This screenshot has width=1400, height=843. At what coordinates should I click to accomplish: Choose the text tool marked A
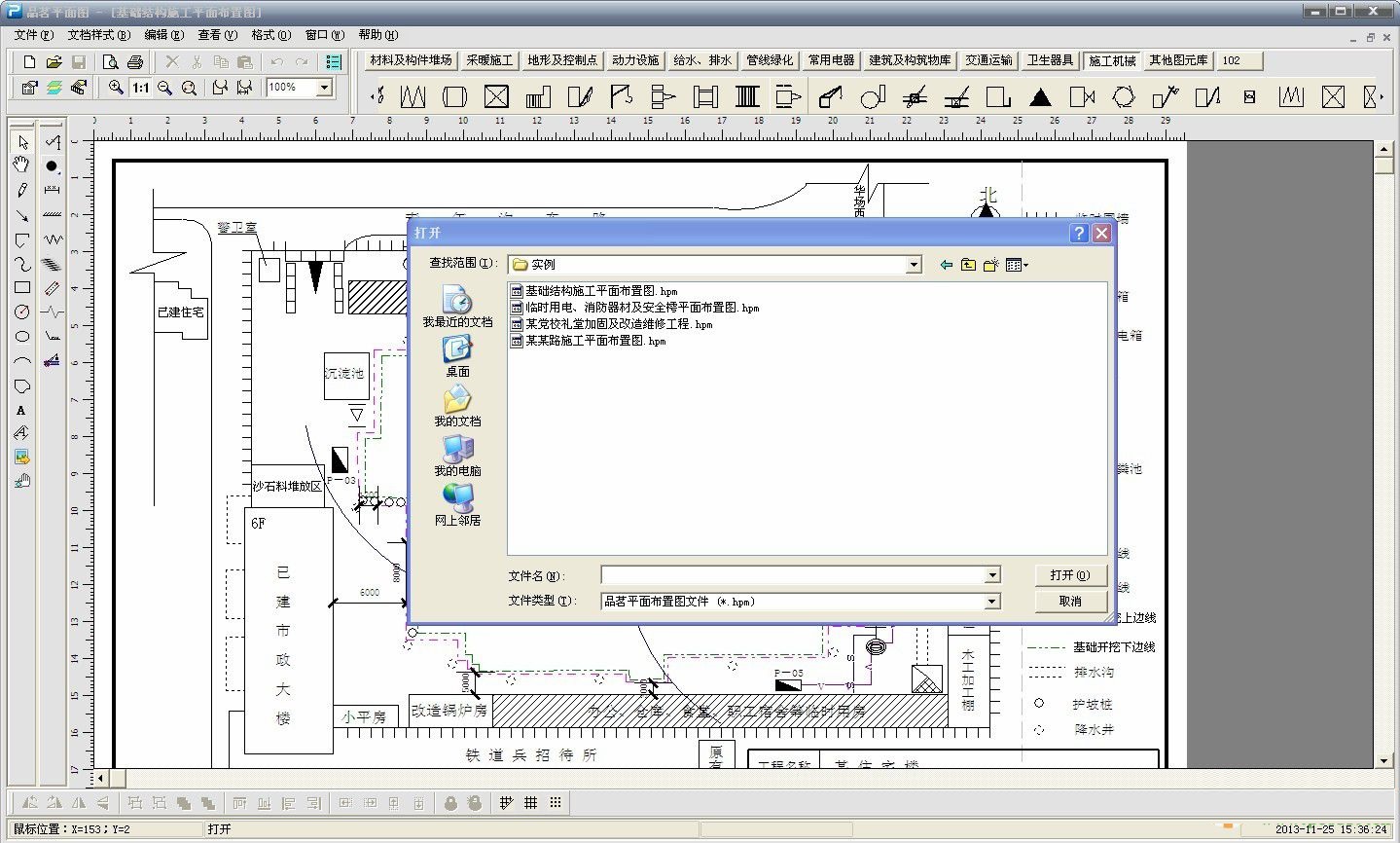(x=21, y=410)
